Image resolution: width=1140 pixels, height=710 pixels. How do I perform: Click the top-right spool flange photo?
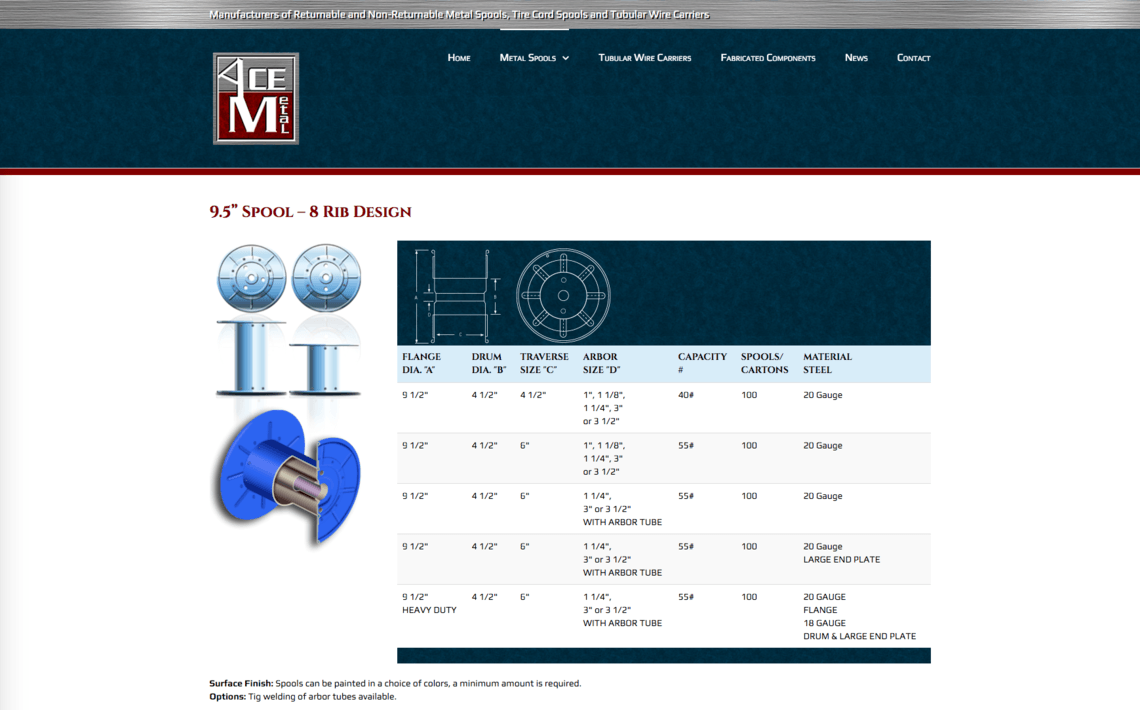[x=327, y=279]
